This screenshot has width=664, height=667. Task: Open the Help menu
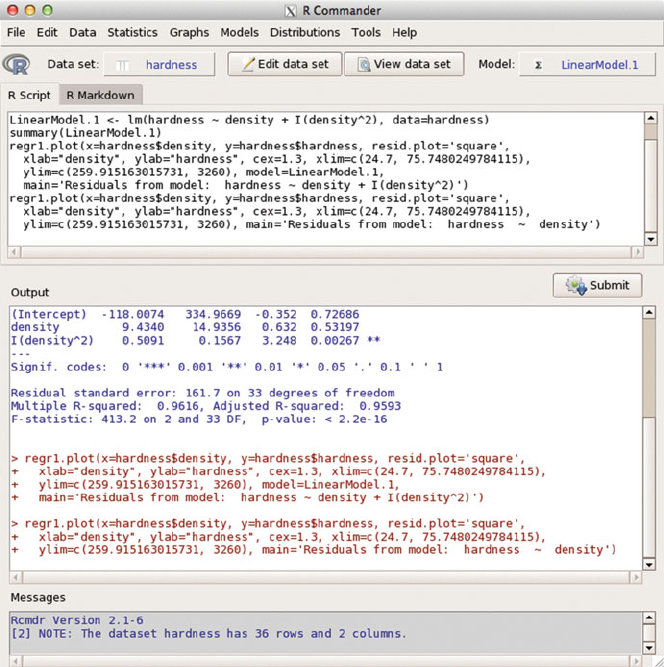(x=405, y=32)
